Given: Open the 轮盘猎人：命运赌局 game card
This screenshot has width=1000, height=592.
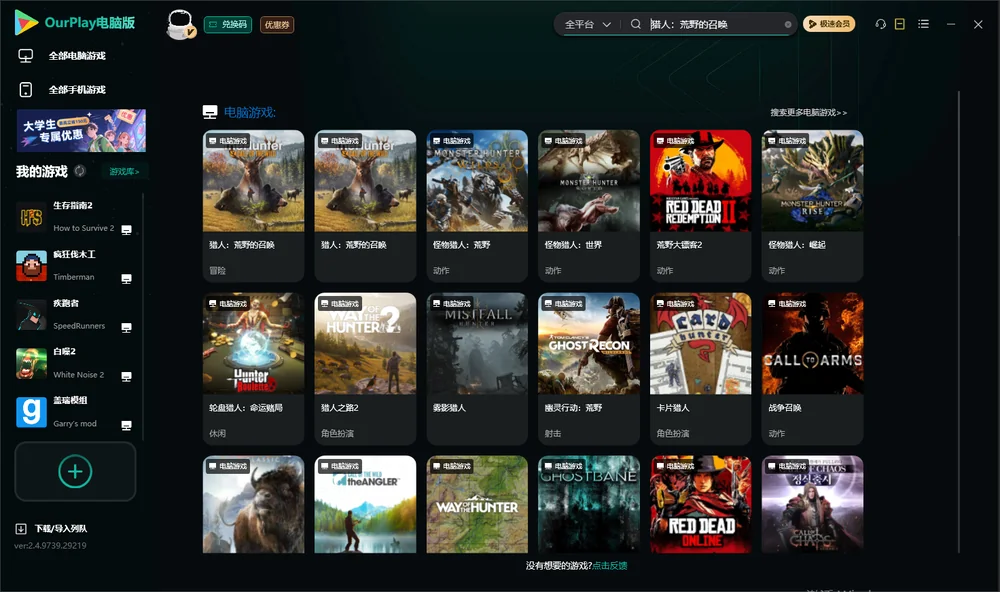Looking at the screenshot, I should pos(253,368).
